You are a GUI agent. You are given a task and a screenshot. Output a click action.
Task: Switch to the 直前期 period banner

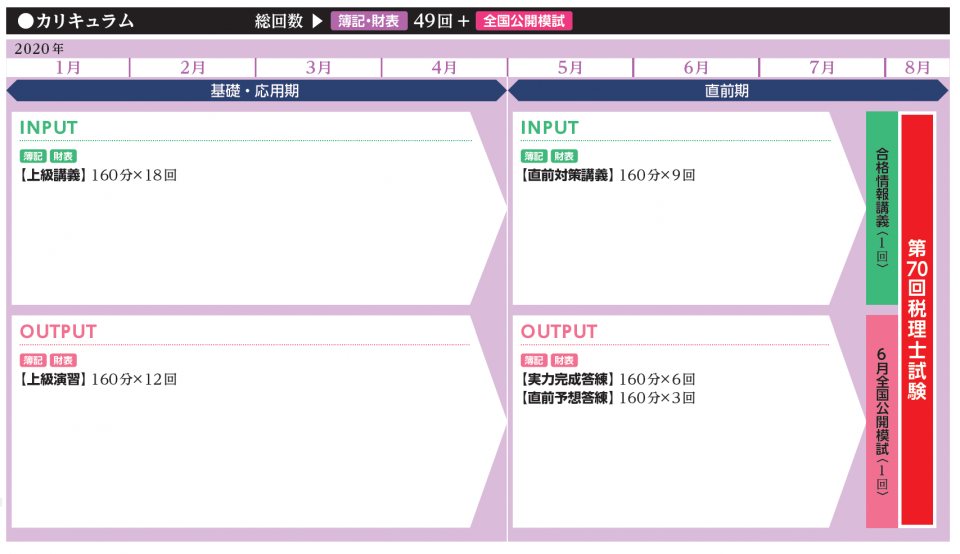[x=727, y=91]
